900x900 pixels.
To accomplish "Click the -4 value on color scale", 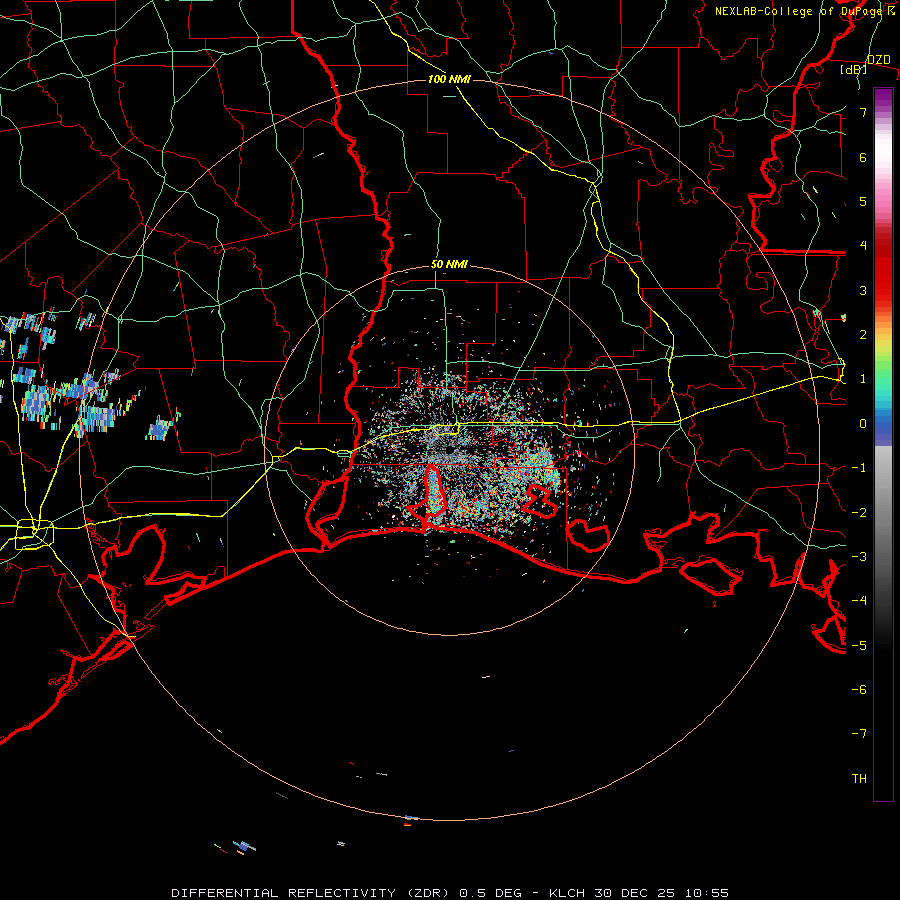I will pos(859,601).
